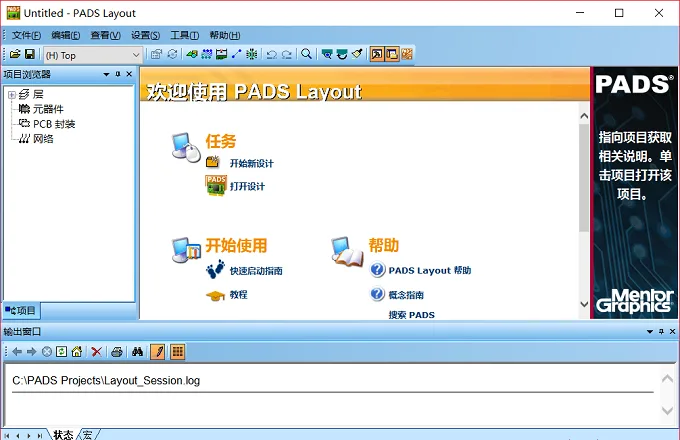Open the 编辑(E) menu
Viewport: 680px width, 440px height.
click(65, 35)
